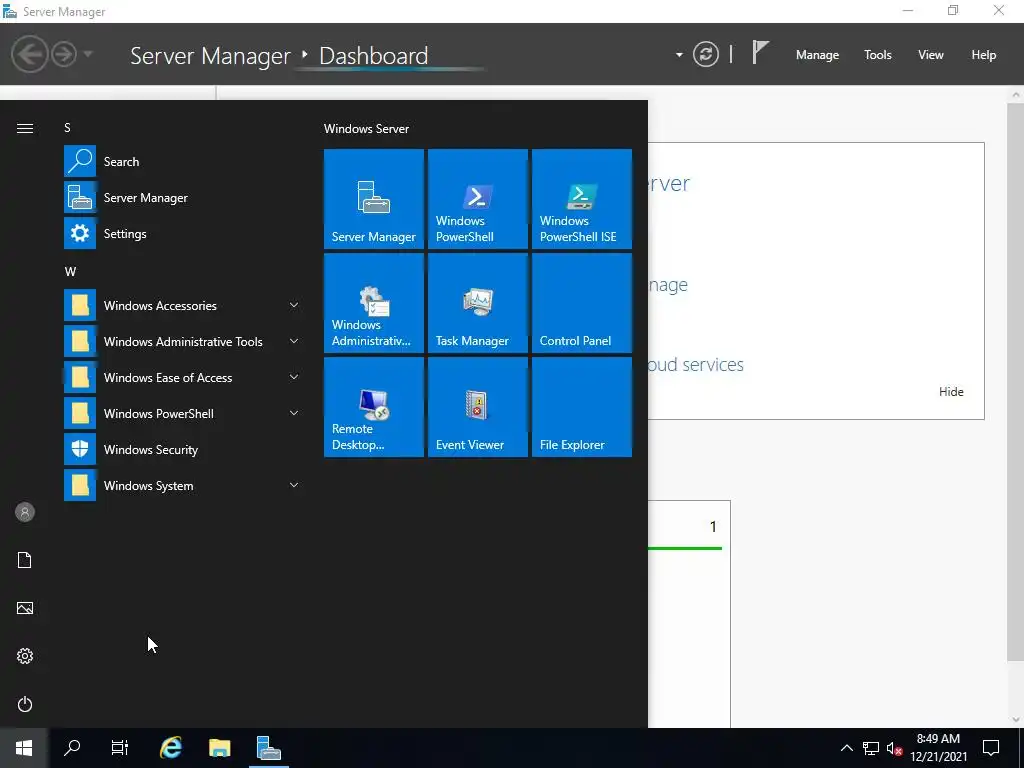Launch Internet Explorer from the taskbar
The width and height of the screenshot is (1024, 768).
coord(171,748)
